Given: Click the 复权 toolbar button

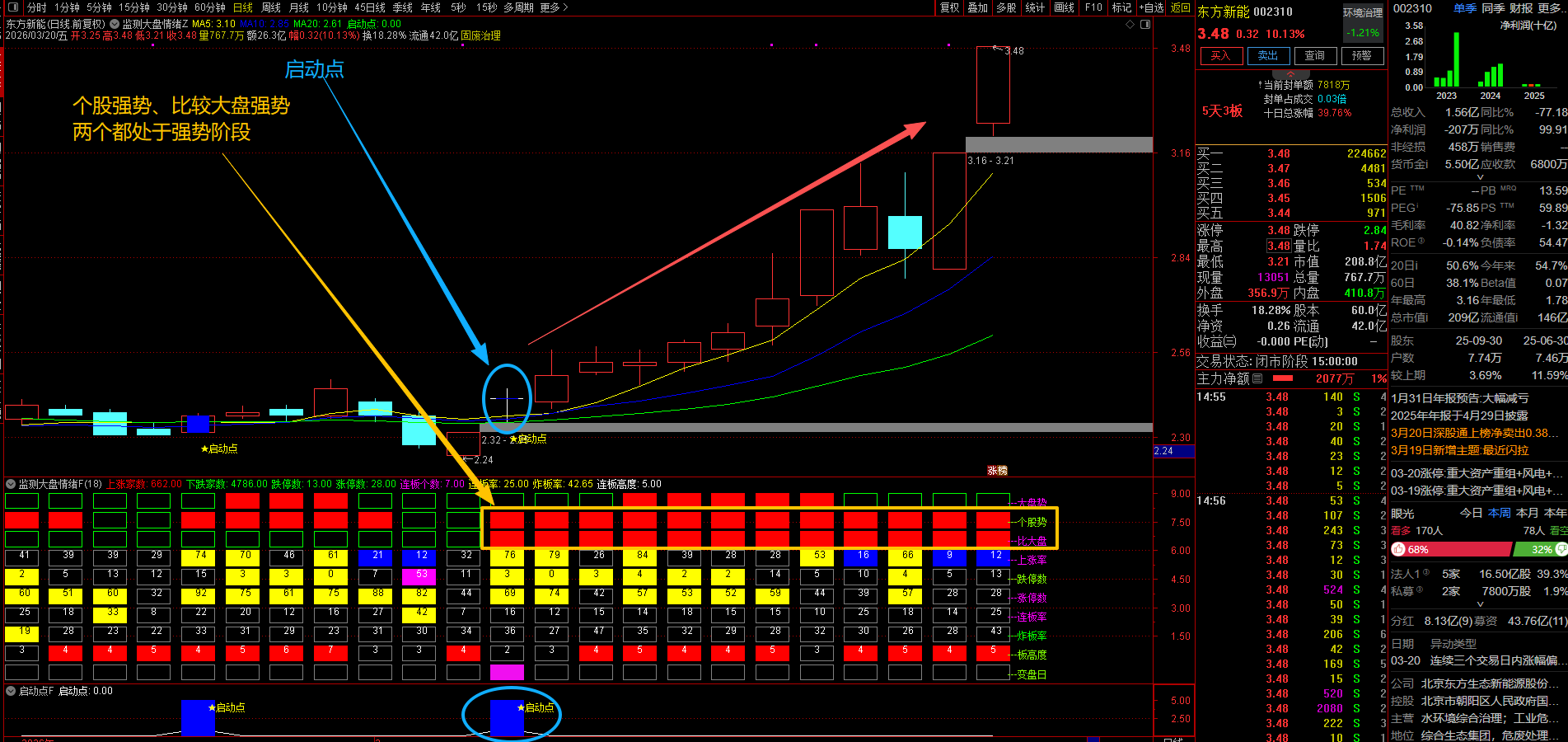Looking at the screenshot, I should click(950, 7).
